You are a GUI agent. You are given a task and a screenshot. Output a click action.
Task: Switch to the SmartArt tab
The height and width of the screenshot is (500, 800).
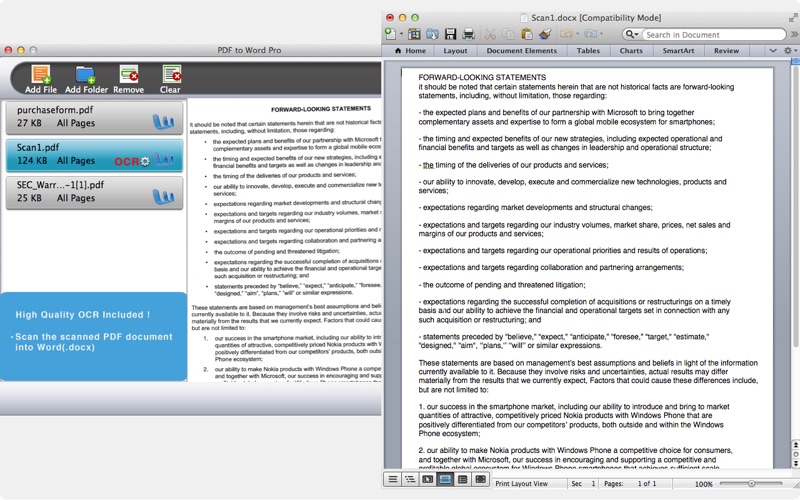pyautogui.click(x=678, y=51)
